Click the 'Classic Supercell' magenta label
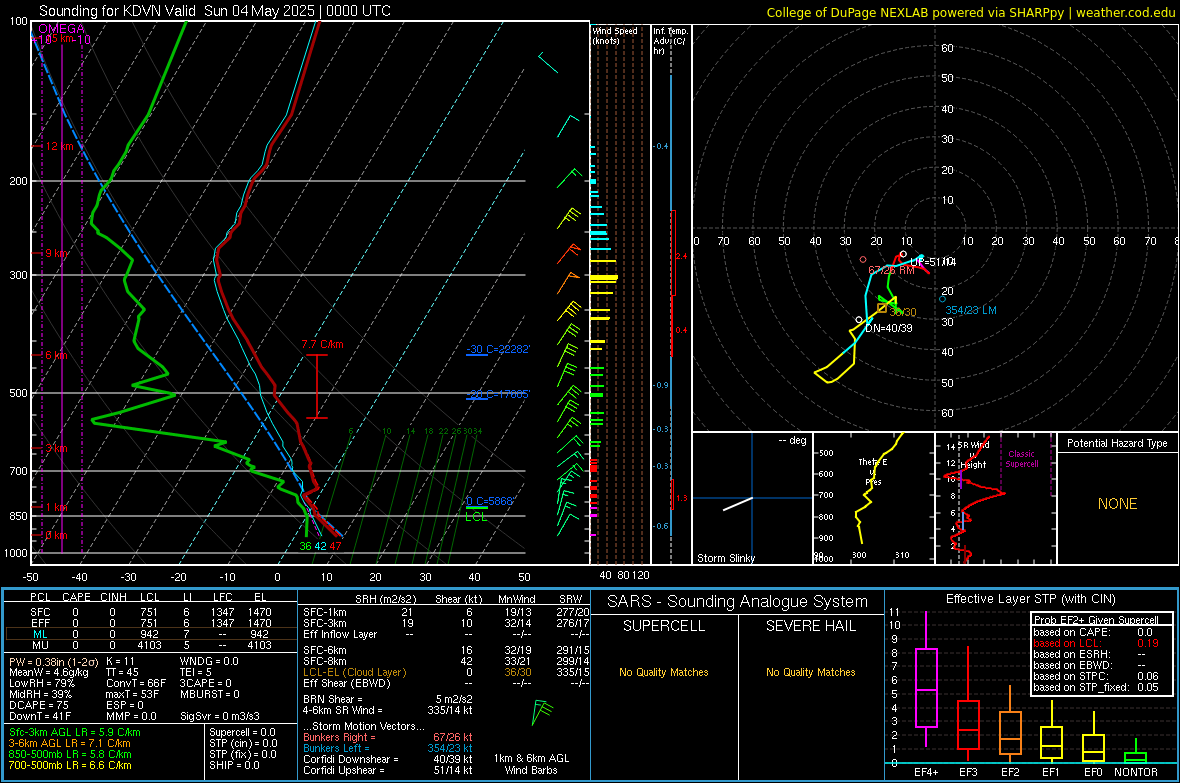1180x783 pixels. [x=1022, y=459]
